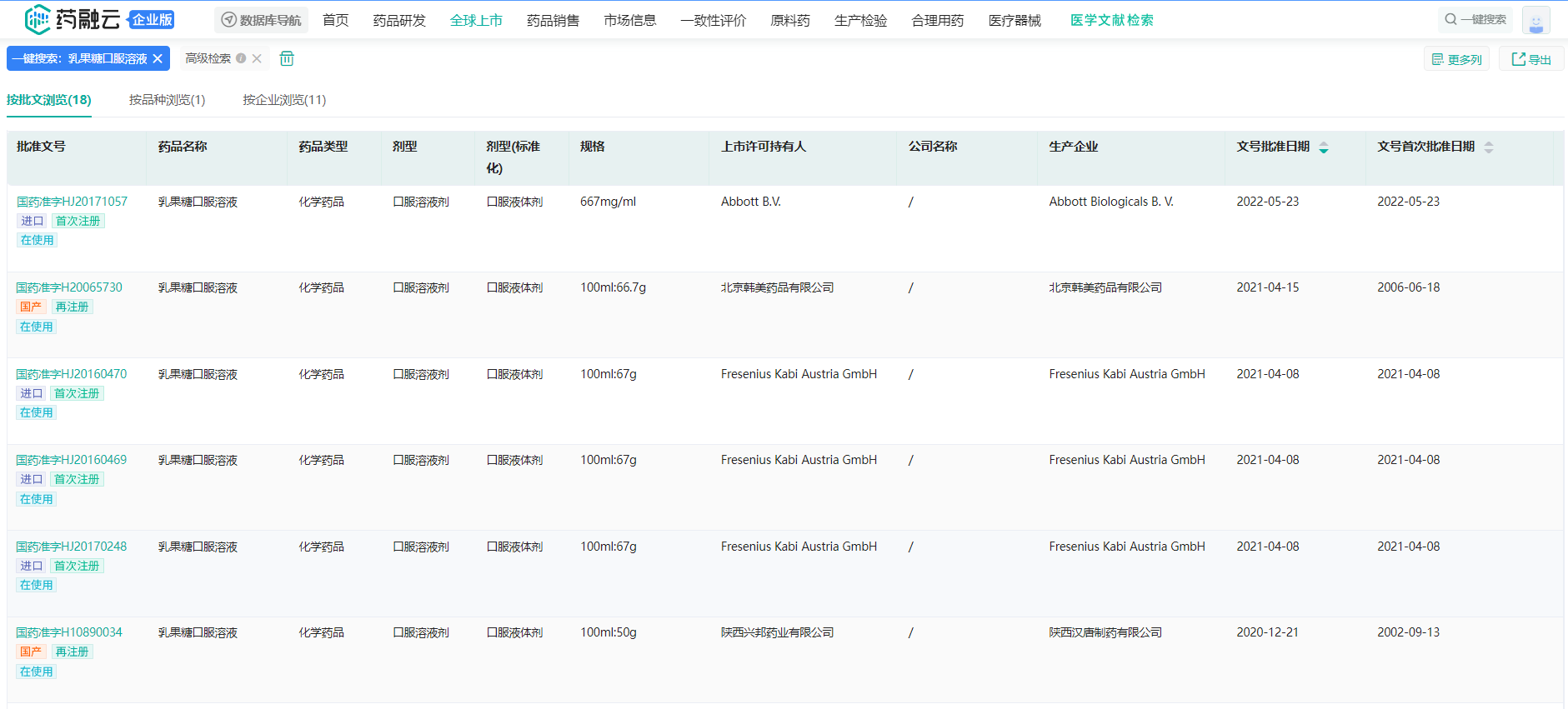Viewport: 1568px width, 709px height.
Task: Open the 数据库导航 database navigator
Action: (261, 20)
